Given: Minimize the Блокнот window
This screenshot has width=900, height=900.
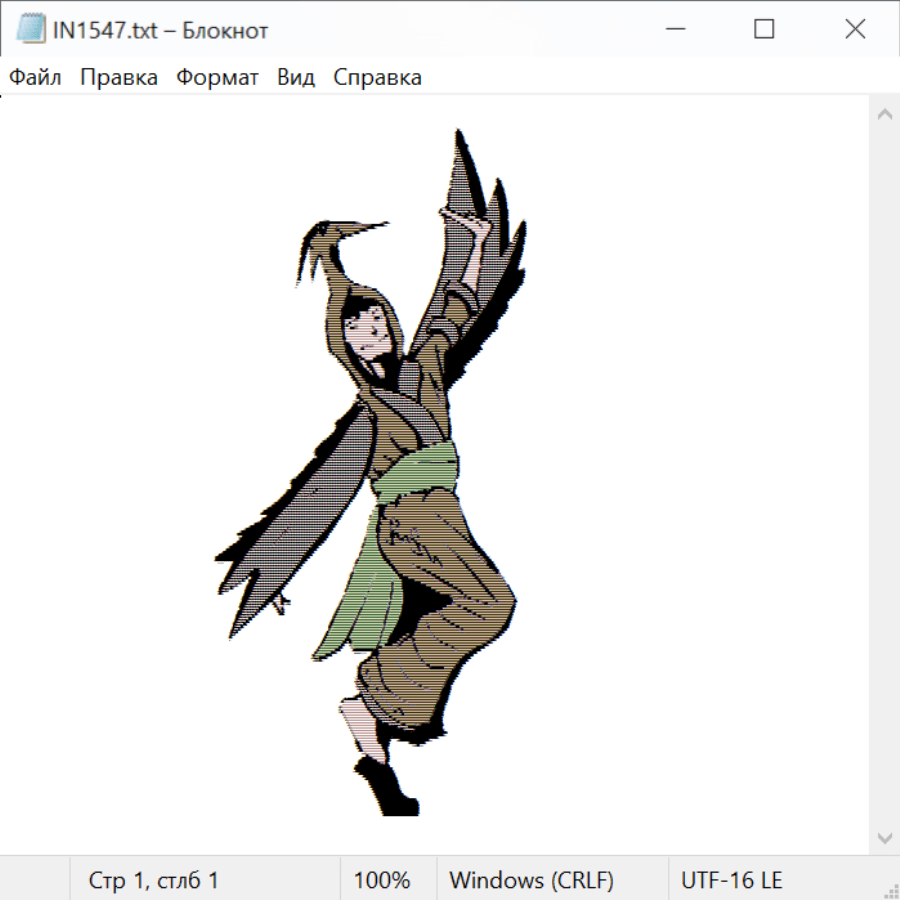Looking at the screenshot, I should 673,30.
